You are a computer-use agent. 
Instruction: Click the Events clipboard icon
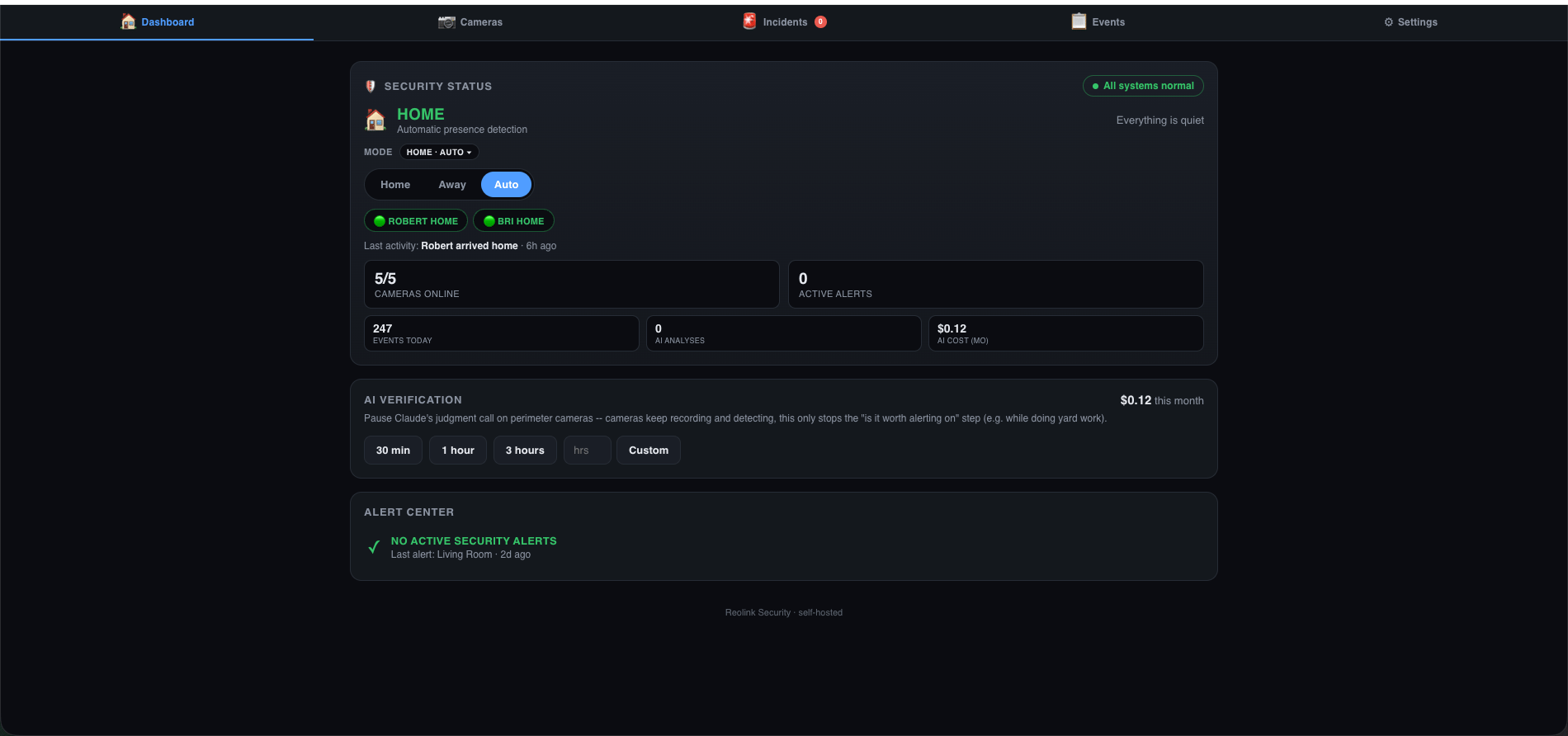tap(1079, 21)
